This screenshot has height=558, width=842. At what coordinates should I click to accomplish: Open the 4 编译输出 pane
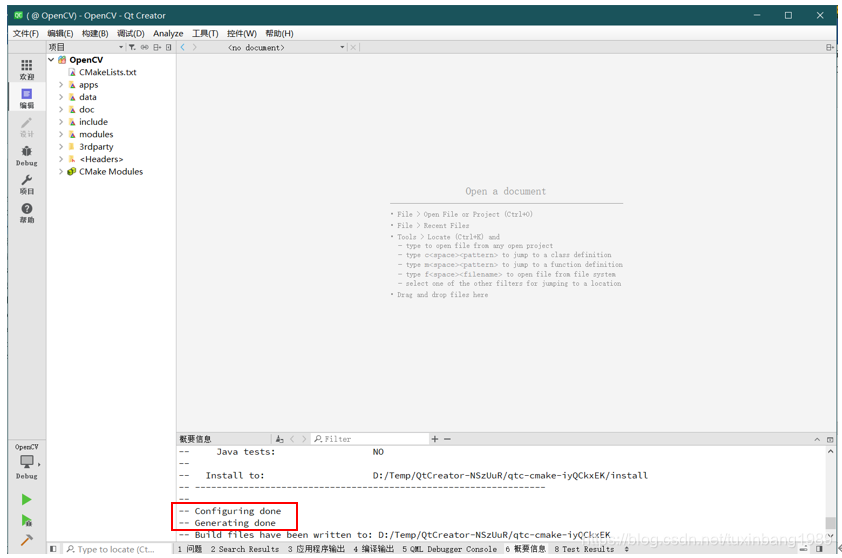tap(374, 549)
